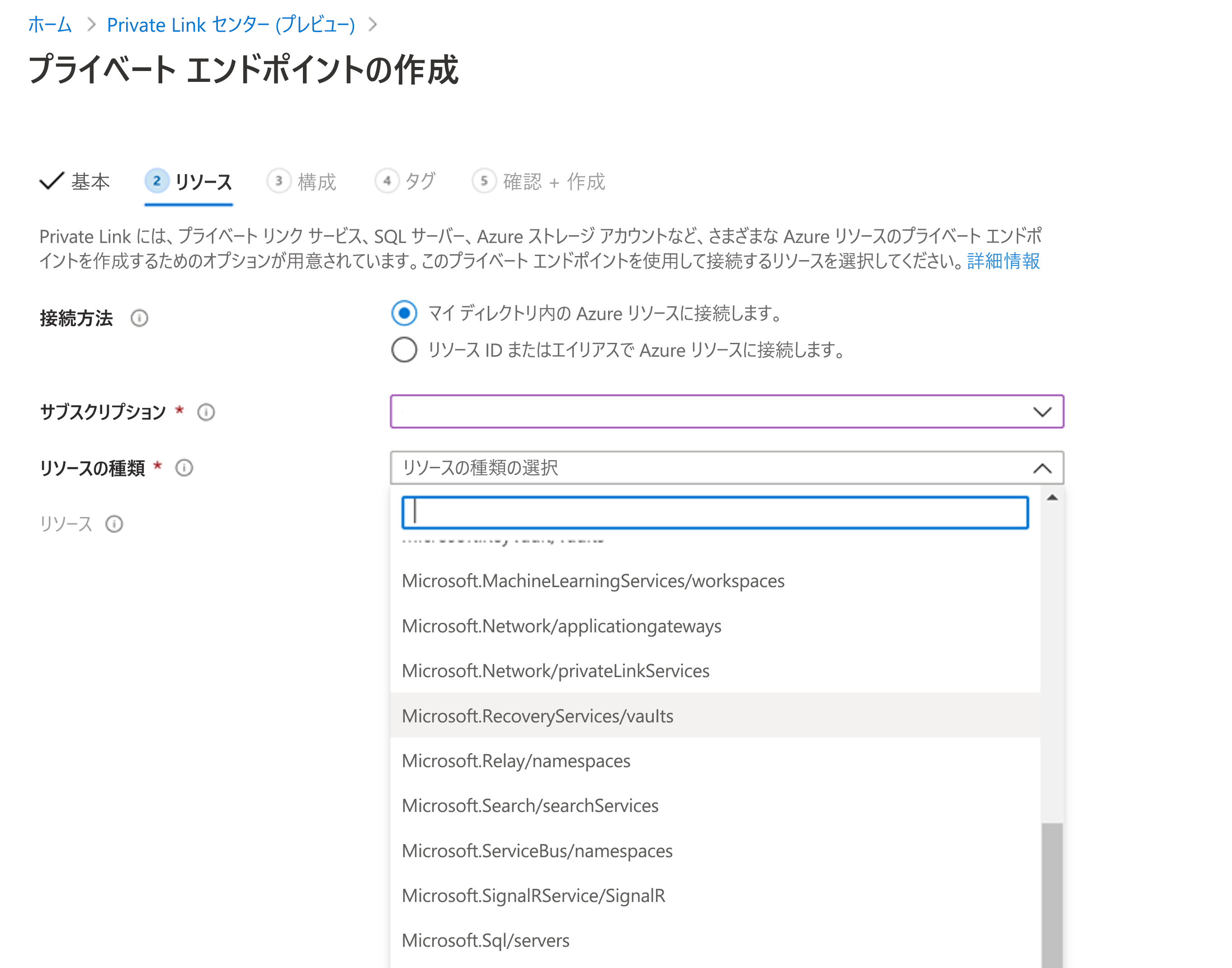
Task: Switch to the リソース tab
Action: tap(189, 182)
